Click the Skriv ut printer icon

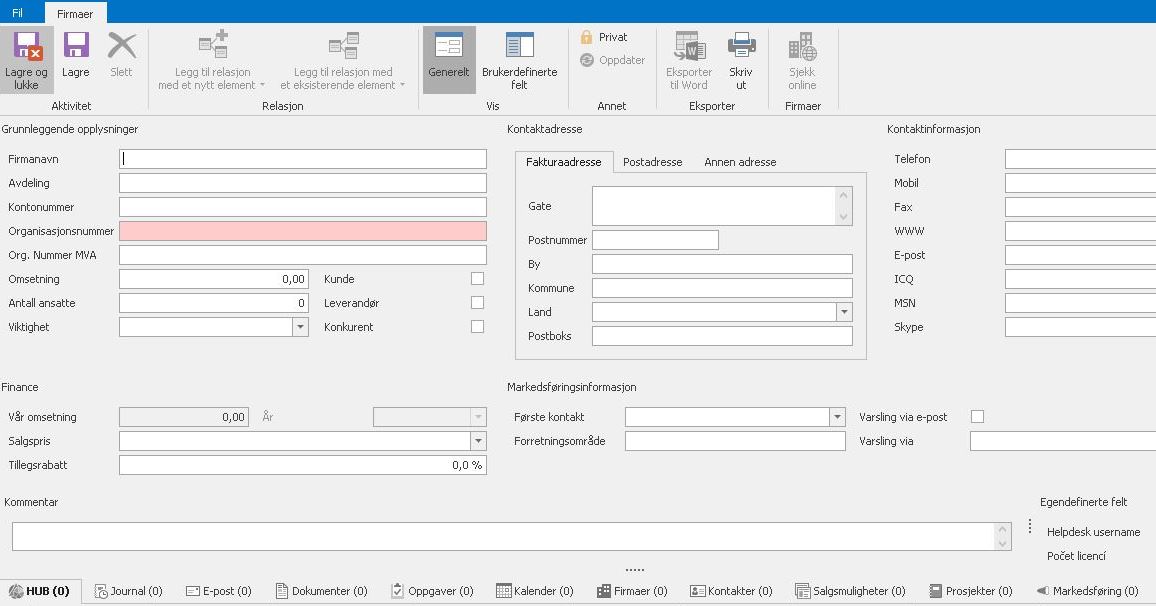click(742, 46)
